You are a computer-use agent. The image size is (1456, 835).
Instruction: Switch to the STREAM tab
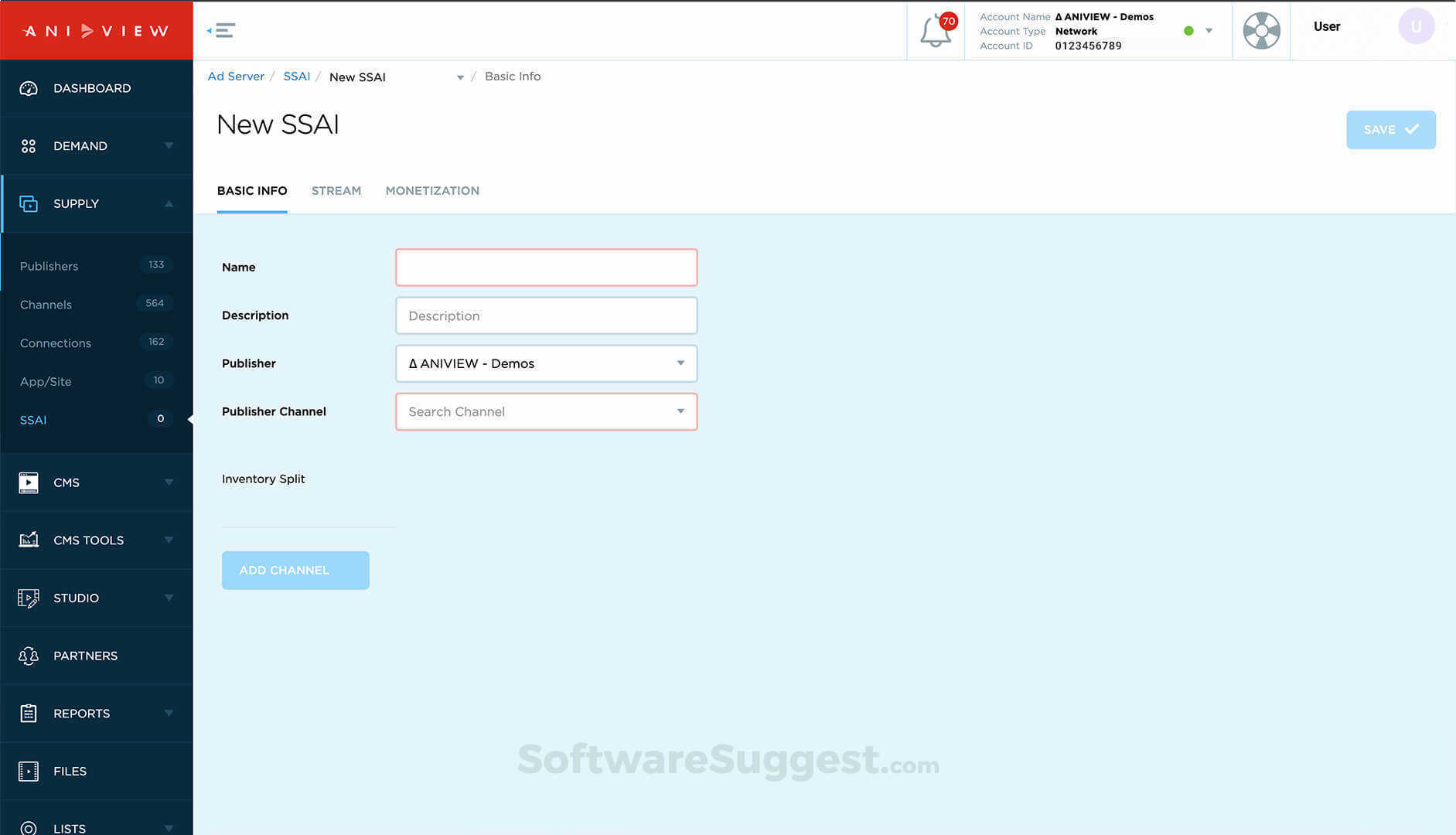336,190
